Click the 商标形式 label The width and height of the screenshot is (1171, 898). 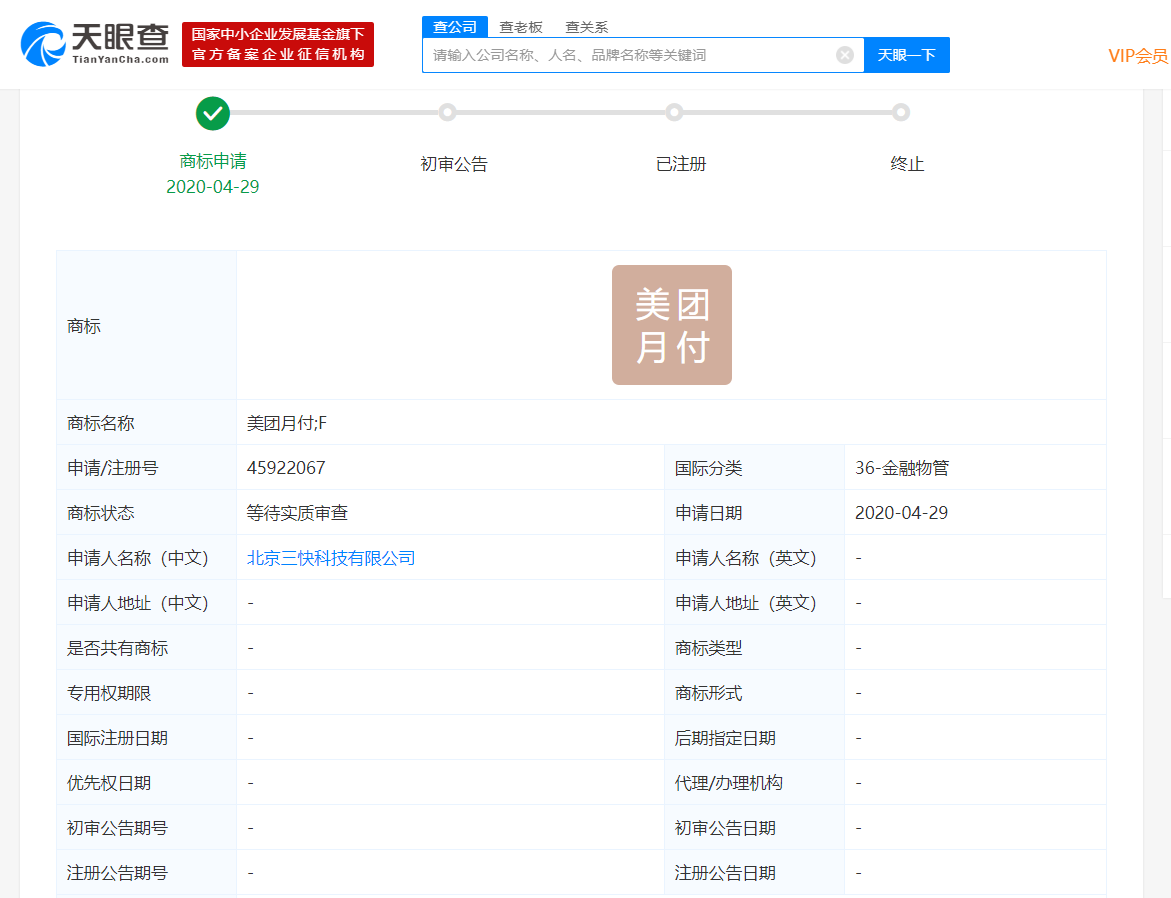coord(709,693)
